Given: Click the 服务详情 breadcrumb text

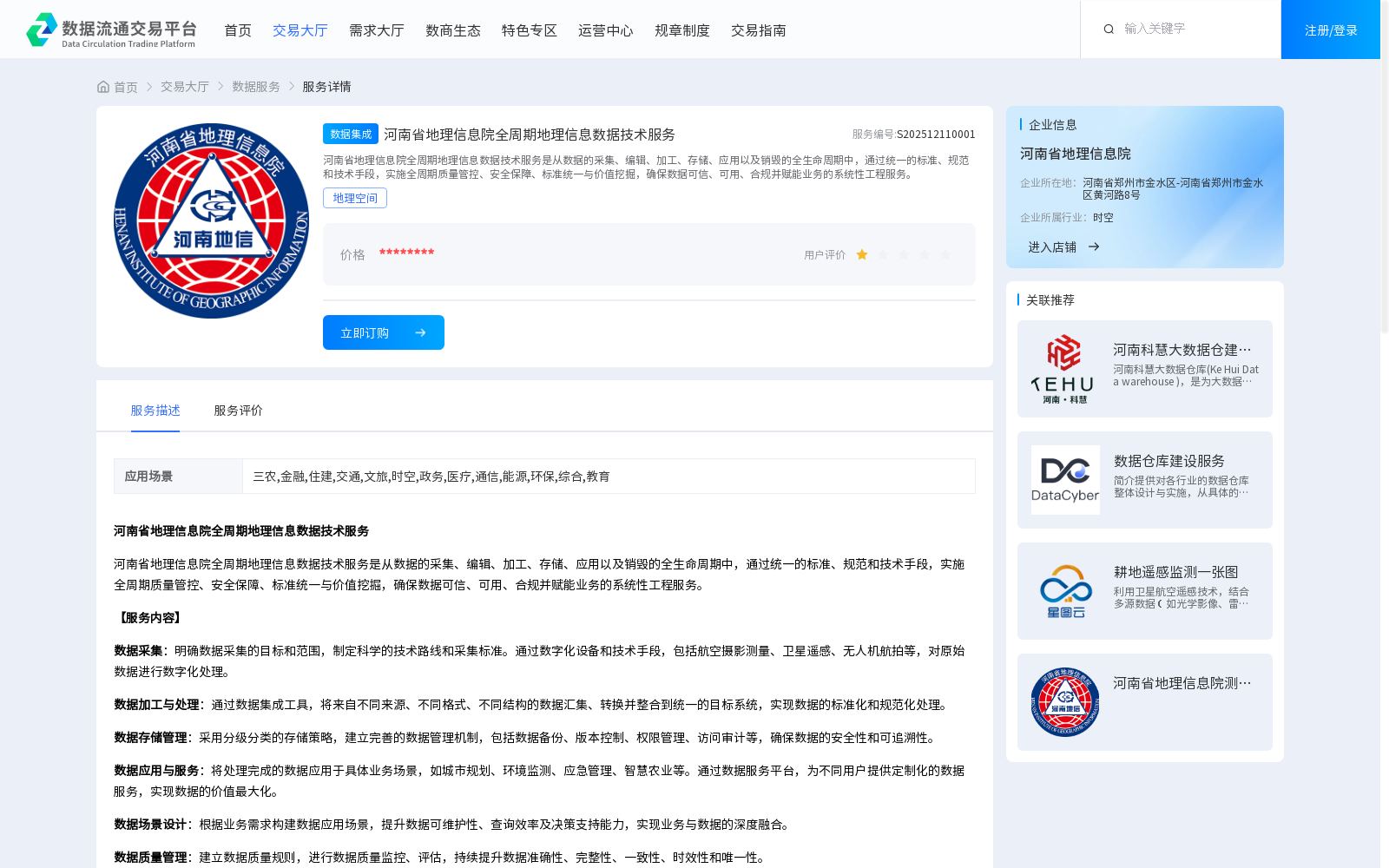Looking at the screenshot, I should pos(326,87).
